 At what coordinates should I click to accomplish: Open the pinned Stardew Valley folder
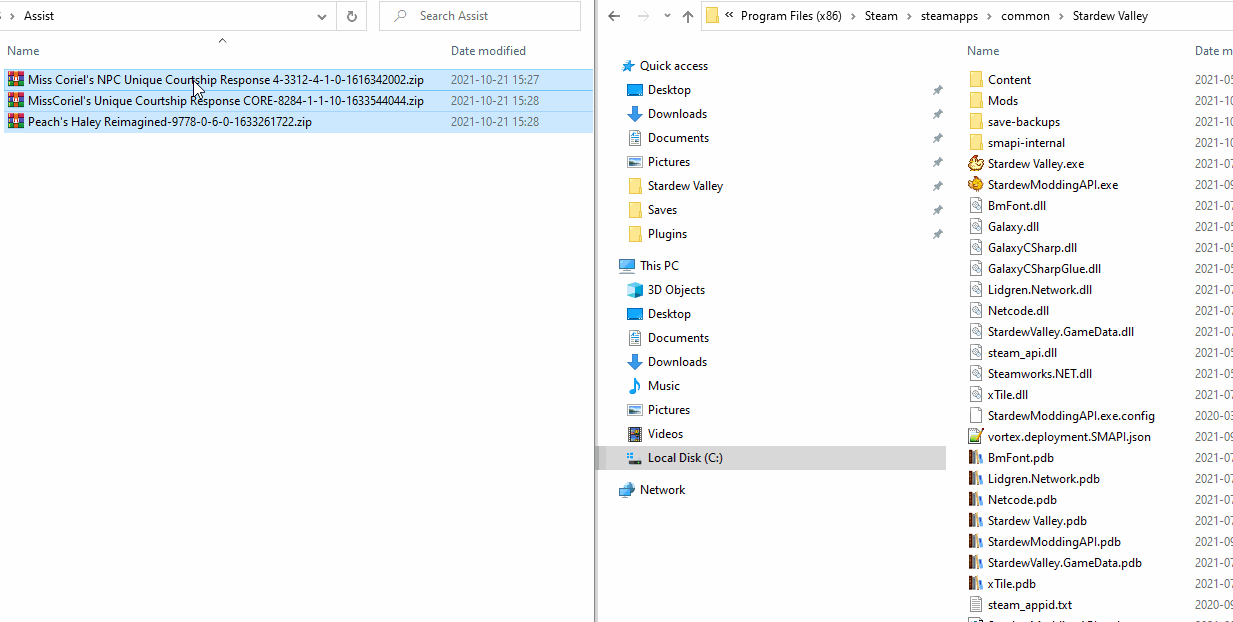685,186
